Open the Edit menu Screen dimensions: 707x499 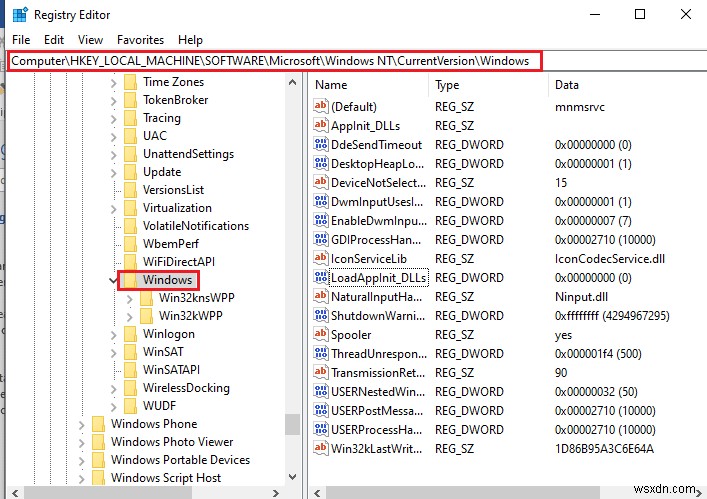[54, 40]
